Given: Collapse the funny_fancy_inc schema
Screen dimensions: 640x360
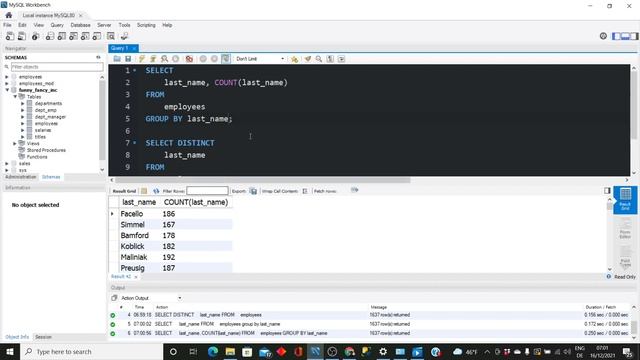Looking at the screenshot, I should point(7,90).
